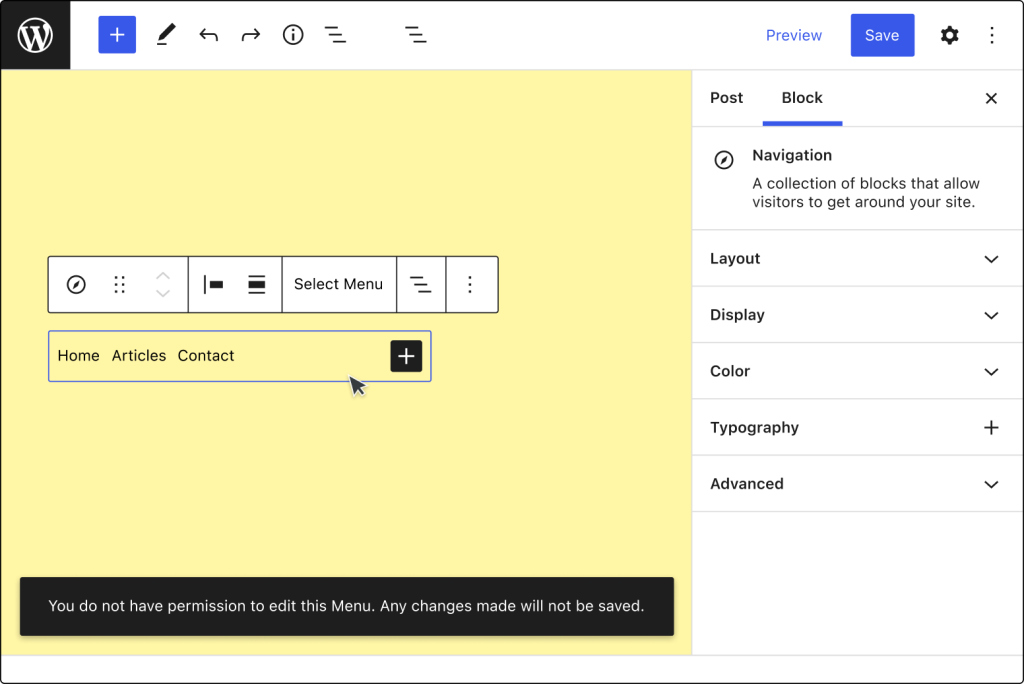
Task: Click the Save button
Action: click(882, 35)
